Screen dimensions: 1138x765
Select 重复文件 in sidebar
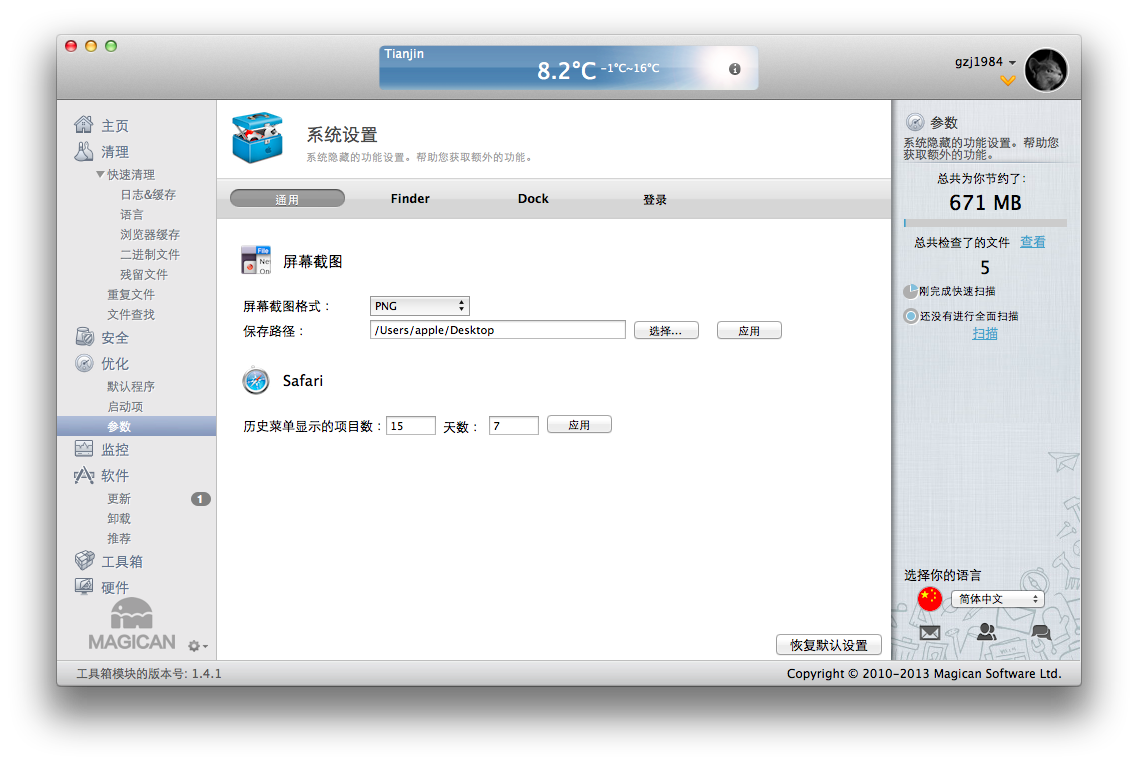[x=131, y=295]
